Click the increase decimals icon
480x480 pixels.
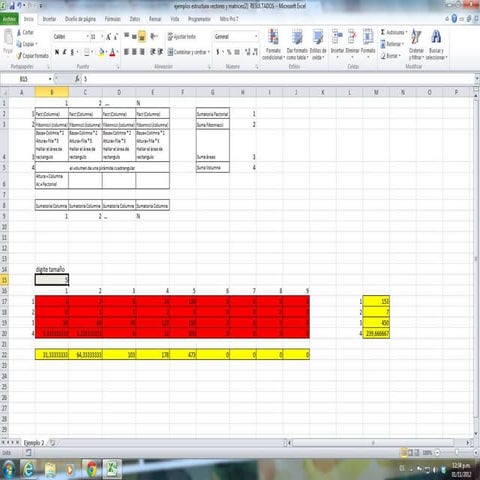247,52
